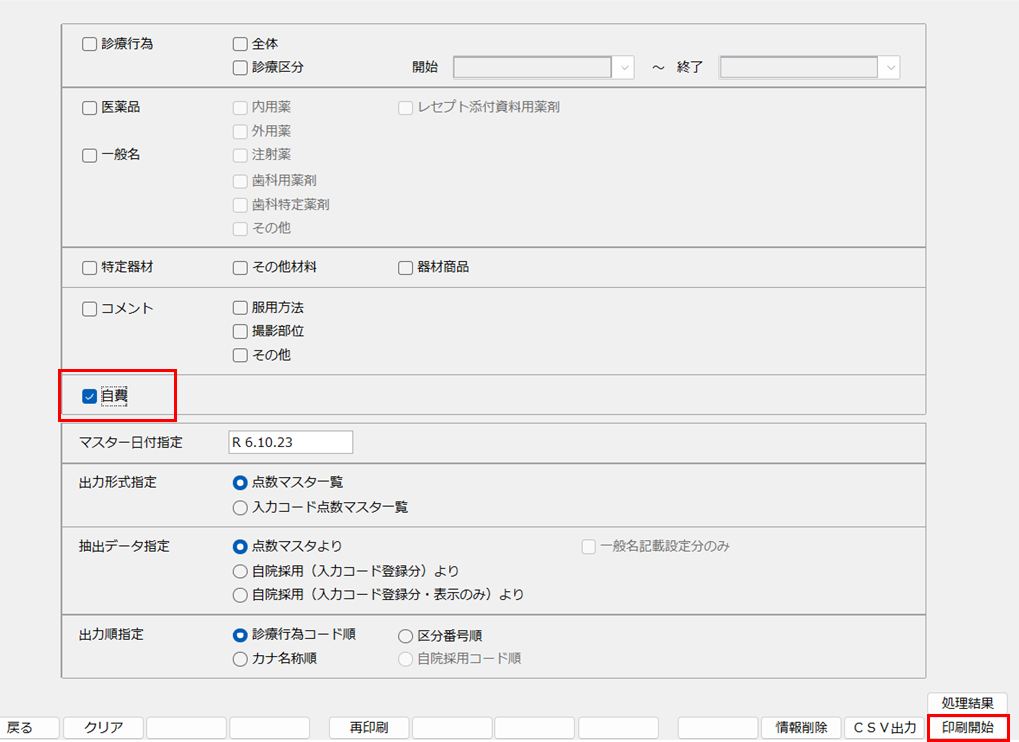Tick the 特定器材 checkbox
1019x742 pixels.
90,268
